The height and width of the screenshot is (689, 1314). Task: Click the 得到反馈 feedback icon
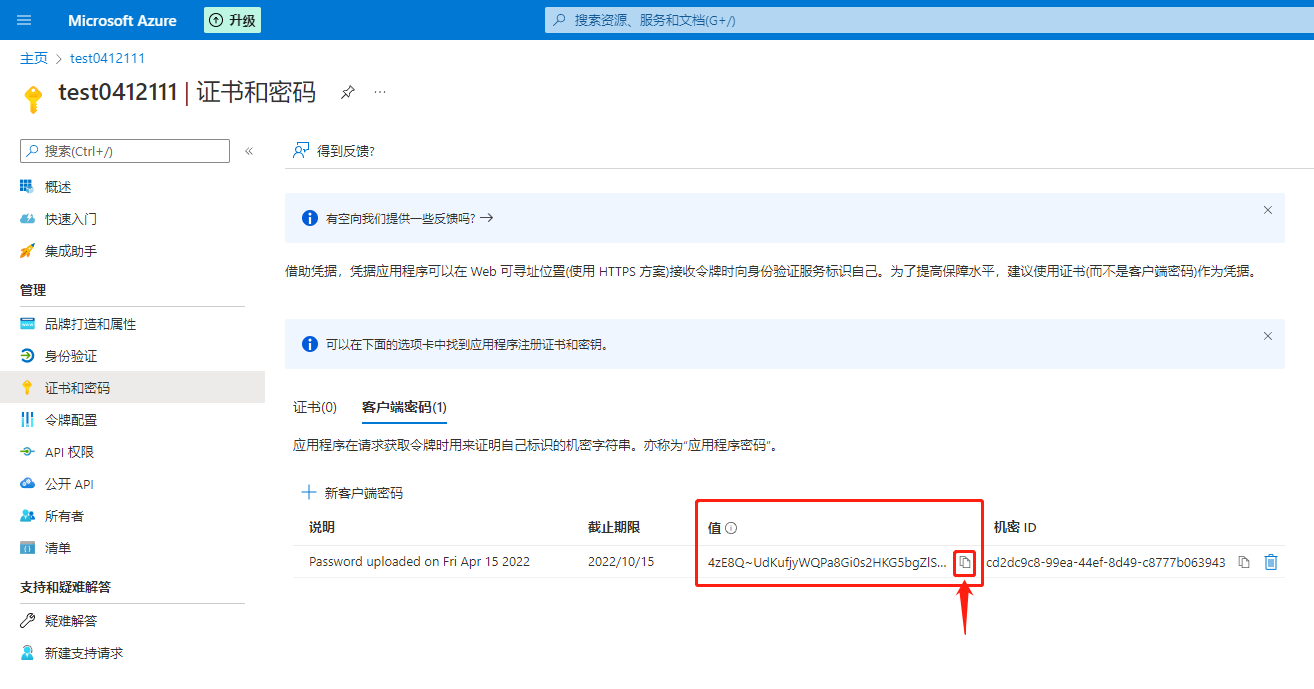(300, 151)
